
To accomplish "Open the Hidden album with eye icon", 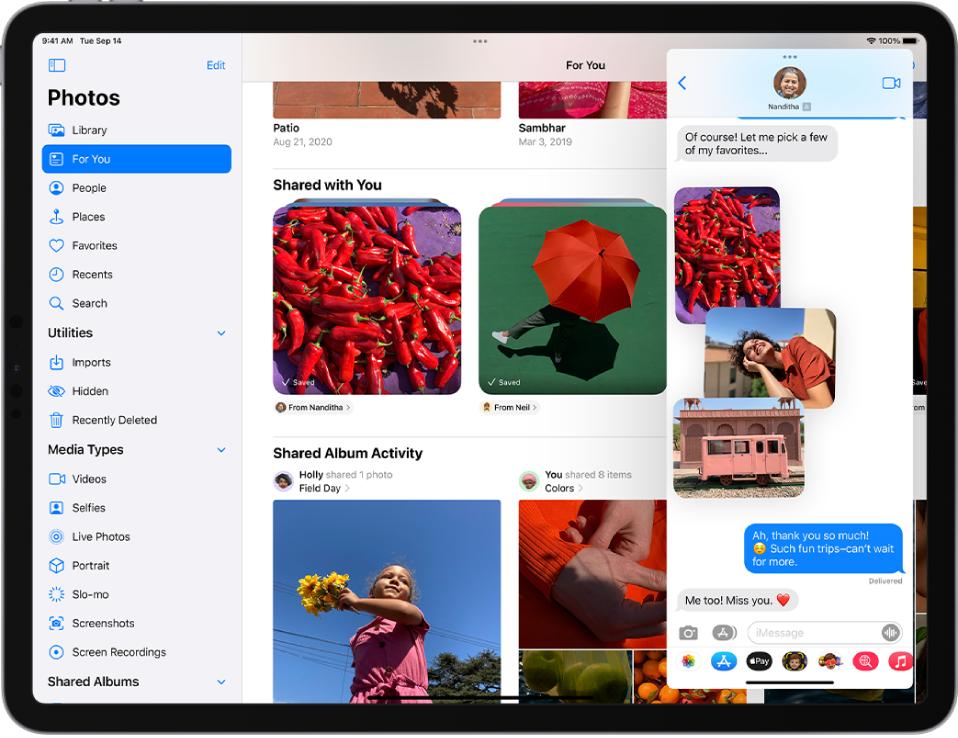I will 90,392.
